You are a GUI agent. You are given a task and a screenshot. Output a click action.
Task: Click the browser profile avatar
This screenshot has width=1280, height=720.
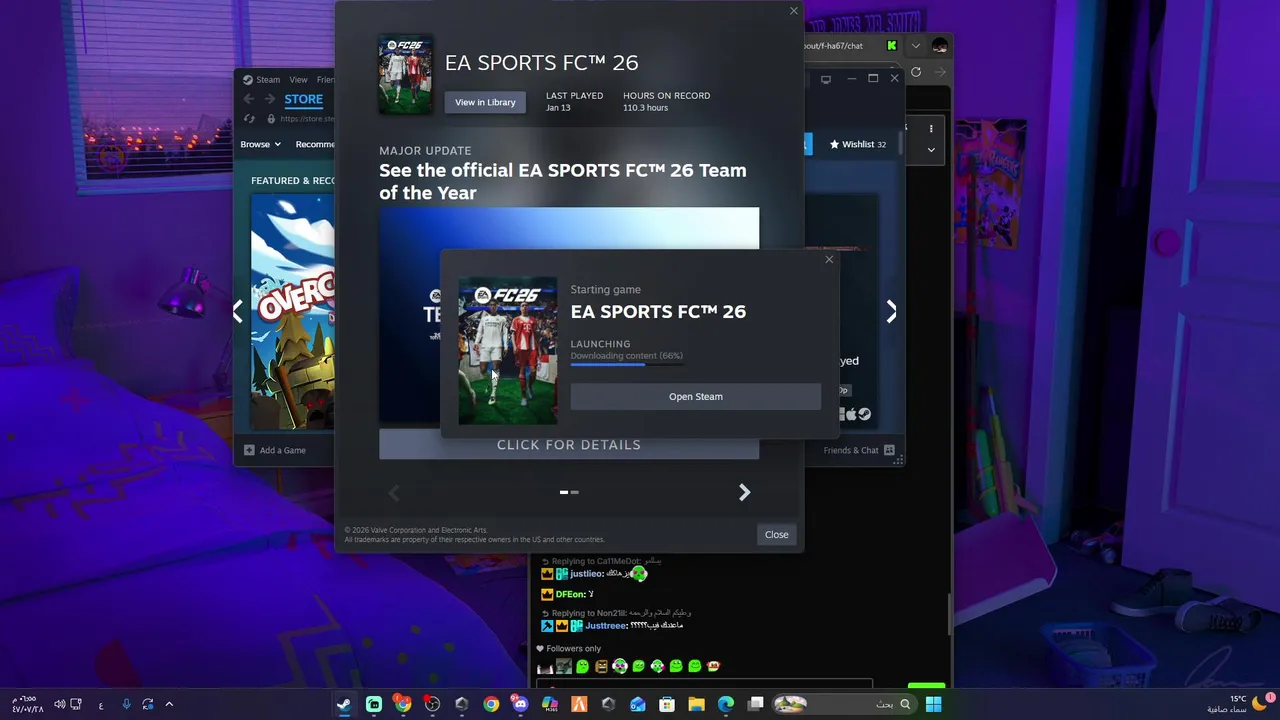pos(940,46)
